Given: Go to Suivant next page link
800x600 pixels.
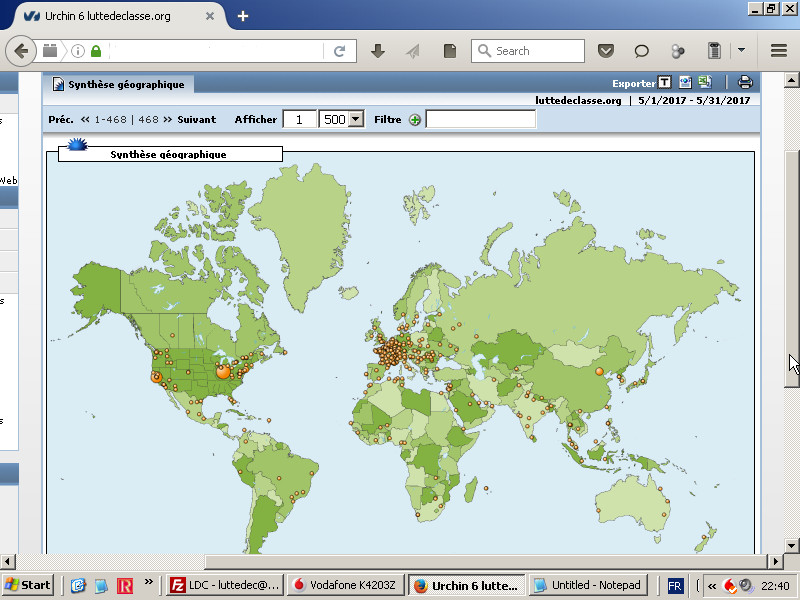Looking at the screenshot, I should pos(196,120).
